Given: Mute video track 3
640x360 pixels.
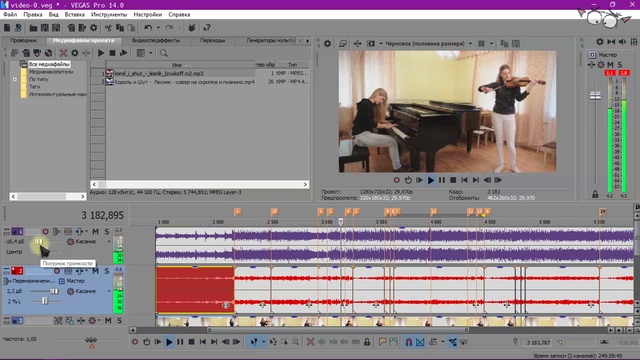Looking at the screenshot, I should pos(108,321).
